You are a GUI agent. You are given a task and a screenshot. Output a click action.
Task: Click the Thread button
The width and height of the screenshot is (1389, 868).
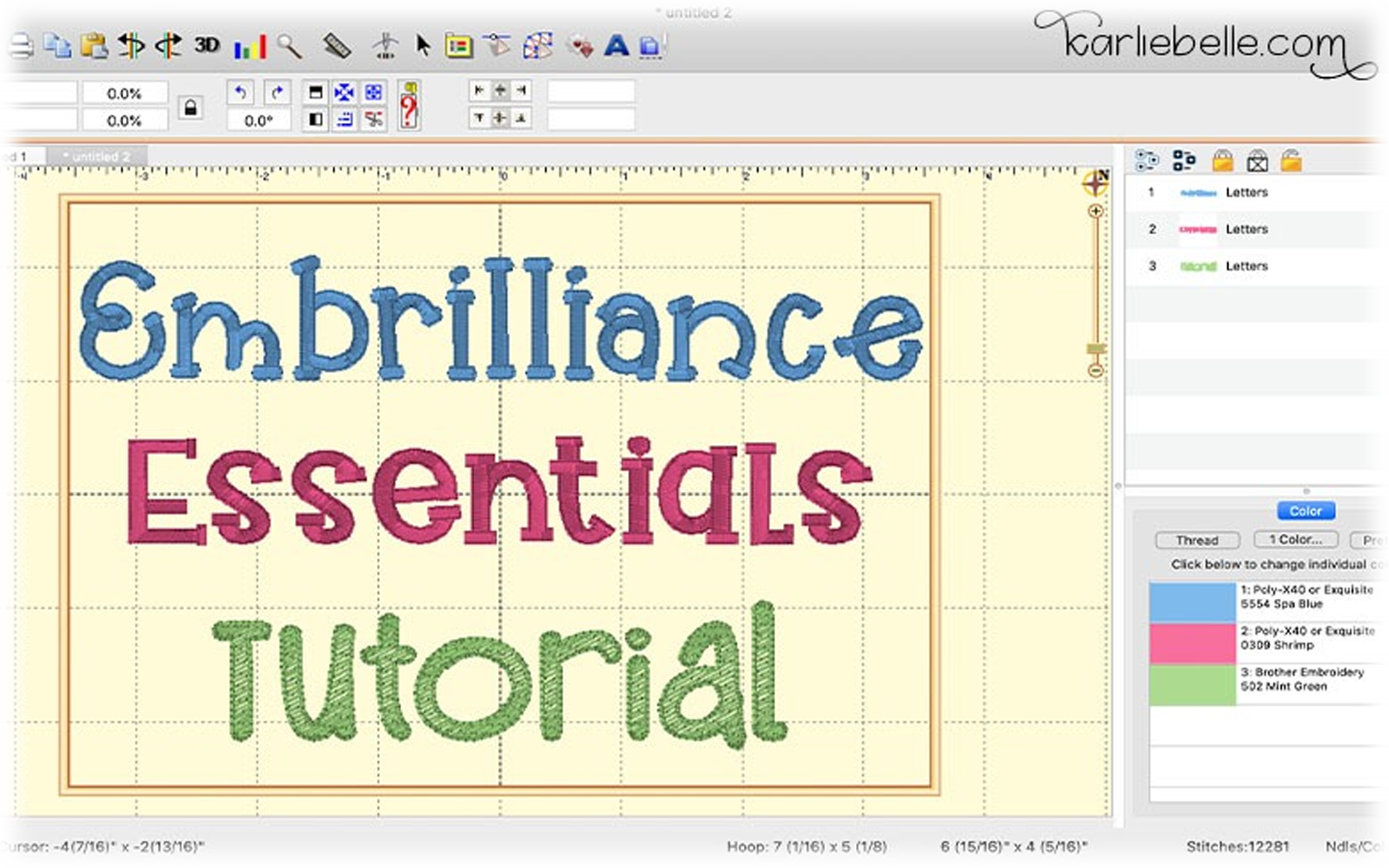coord(1198,540)
